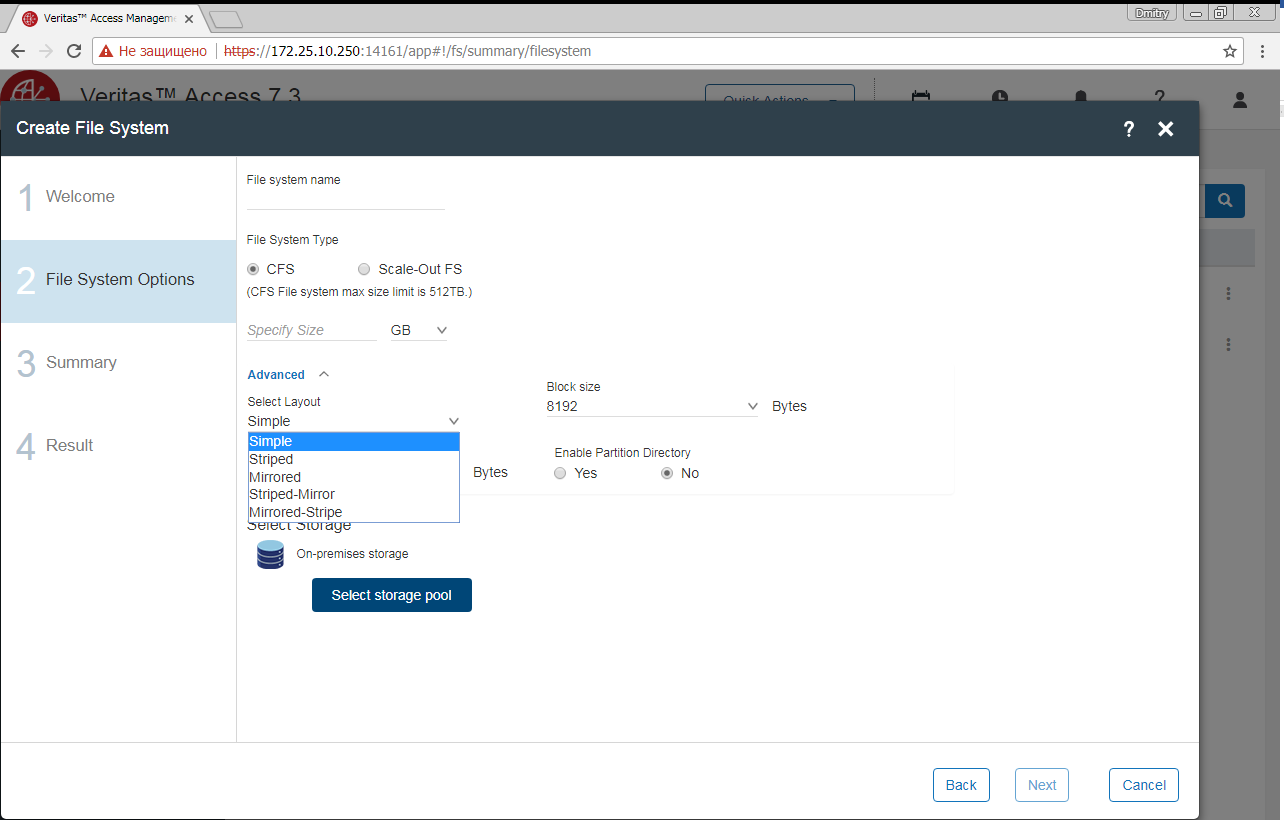1284x820 pixels.
Task: Open the upper vertical ellipsis menu
Action: click(1227, 293)
